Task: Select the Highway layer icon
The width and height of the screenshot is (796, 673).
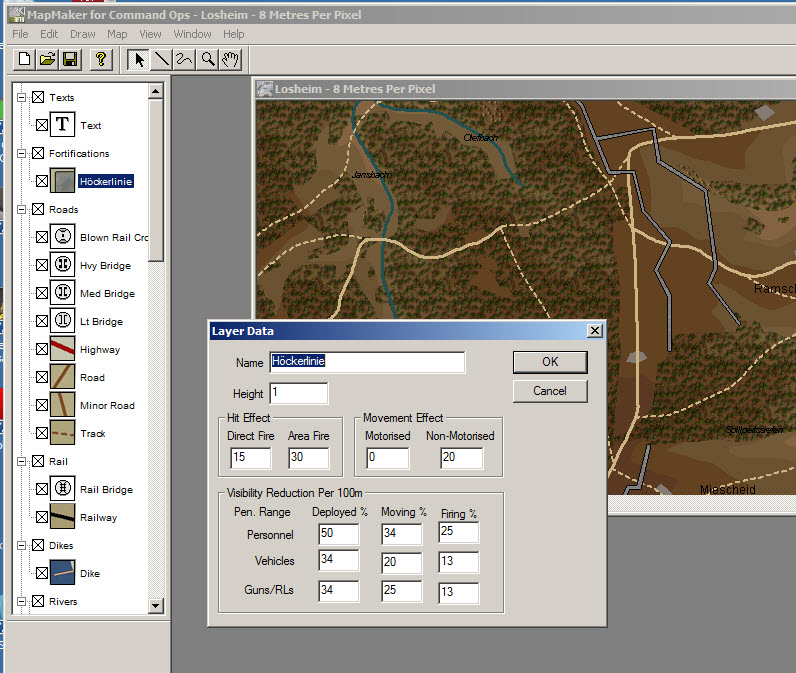Action: (x=63, y=350)
